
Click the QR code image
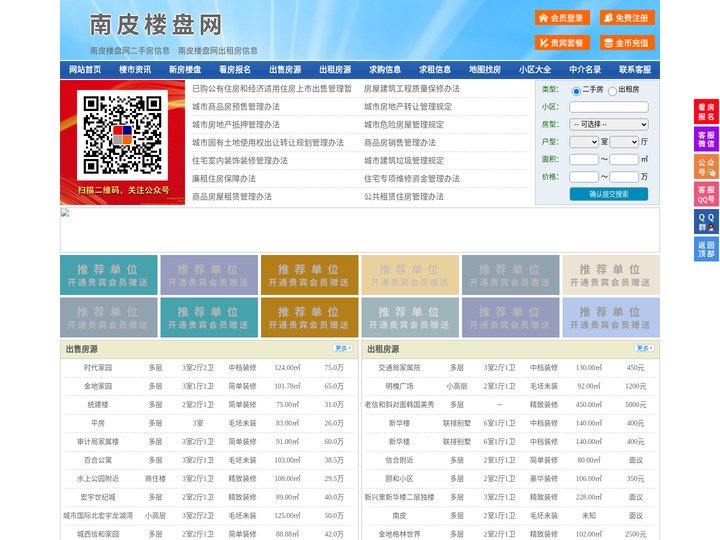tap(122, 135)
